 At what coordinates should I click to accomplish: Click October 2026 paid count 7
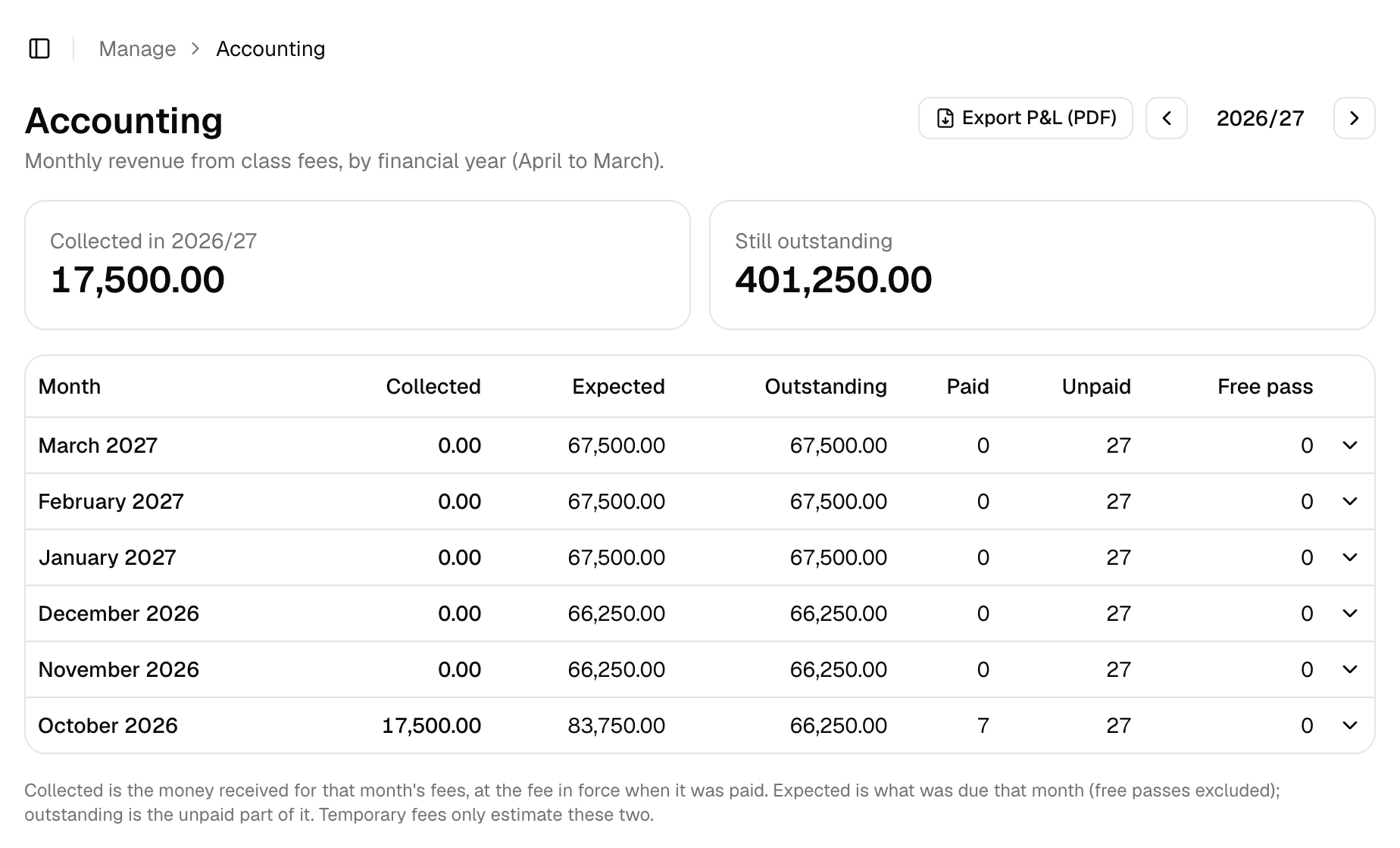983,725
